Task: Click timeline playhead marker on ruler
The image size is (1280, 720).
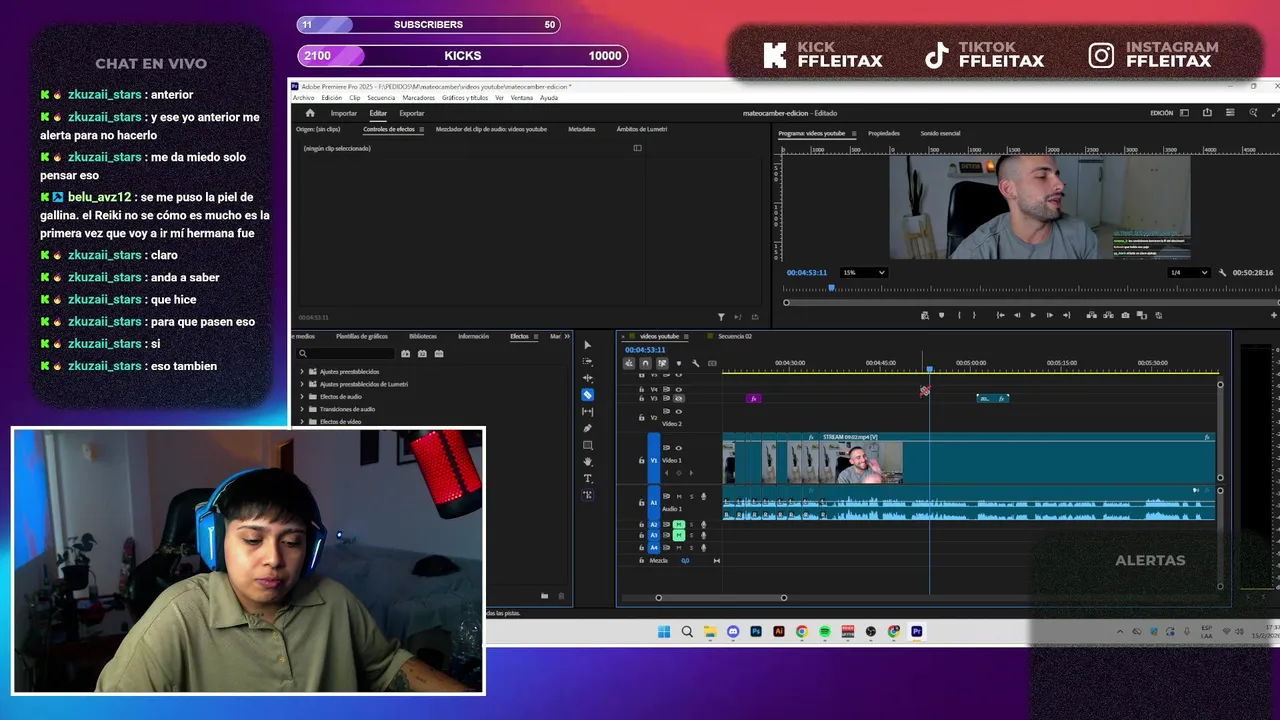Action: click(929, 370)
